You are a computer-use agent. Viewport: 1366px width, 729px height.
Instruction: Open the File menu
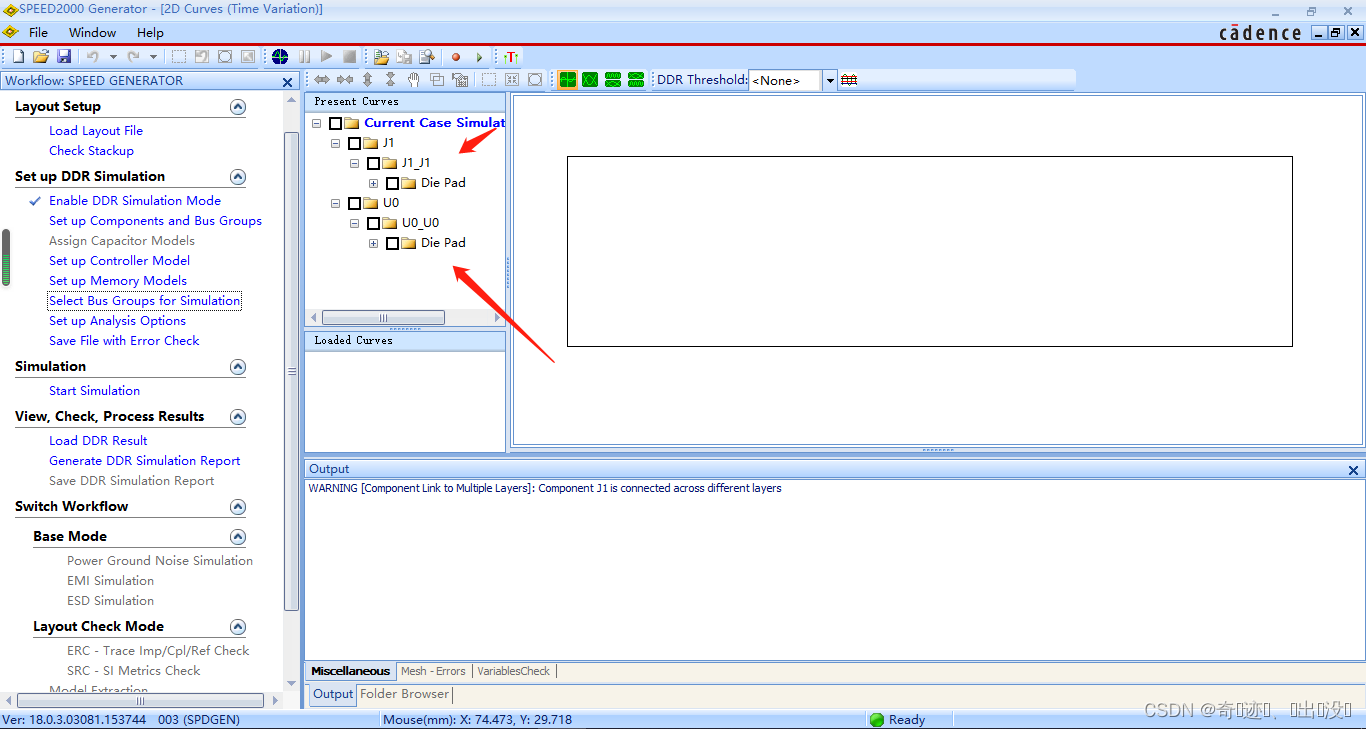(38, 32)
